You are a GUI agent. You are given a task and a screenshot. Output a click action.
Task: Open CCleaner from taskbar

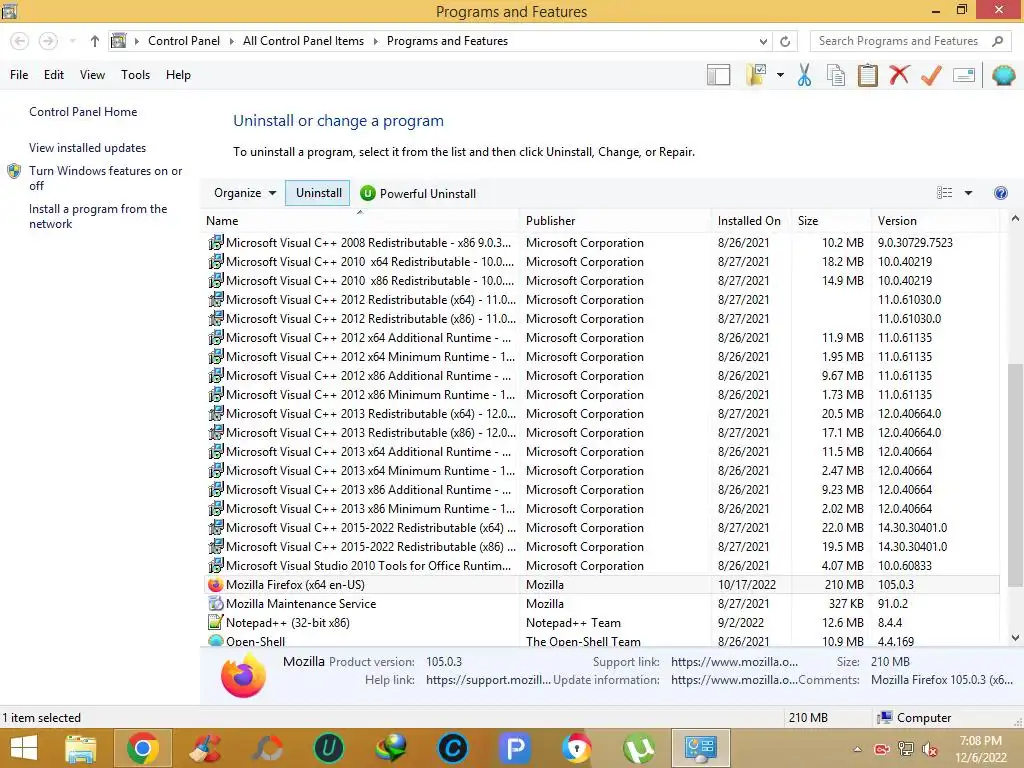205,748
